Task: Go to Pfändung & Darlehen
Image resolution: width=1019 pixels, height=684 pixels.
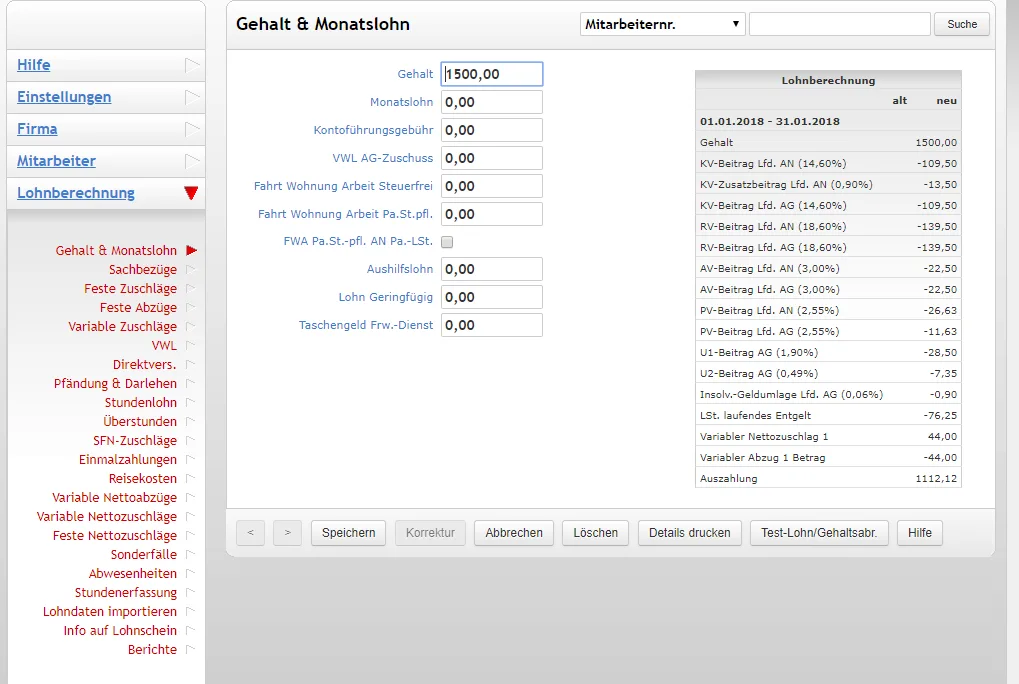Action: (115, 383)
